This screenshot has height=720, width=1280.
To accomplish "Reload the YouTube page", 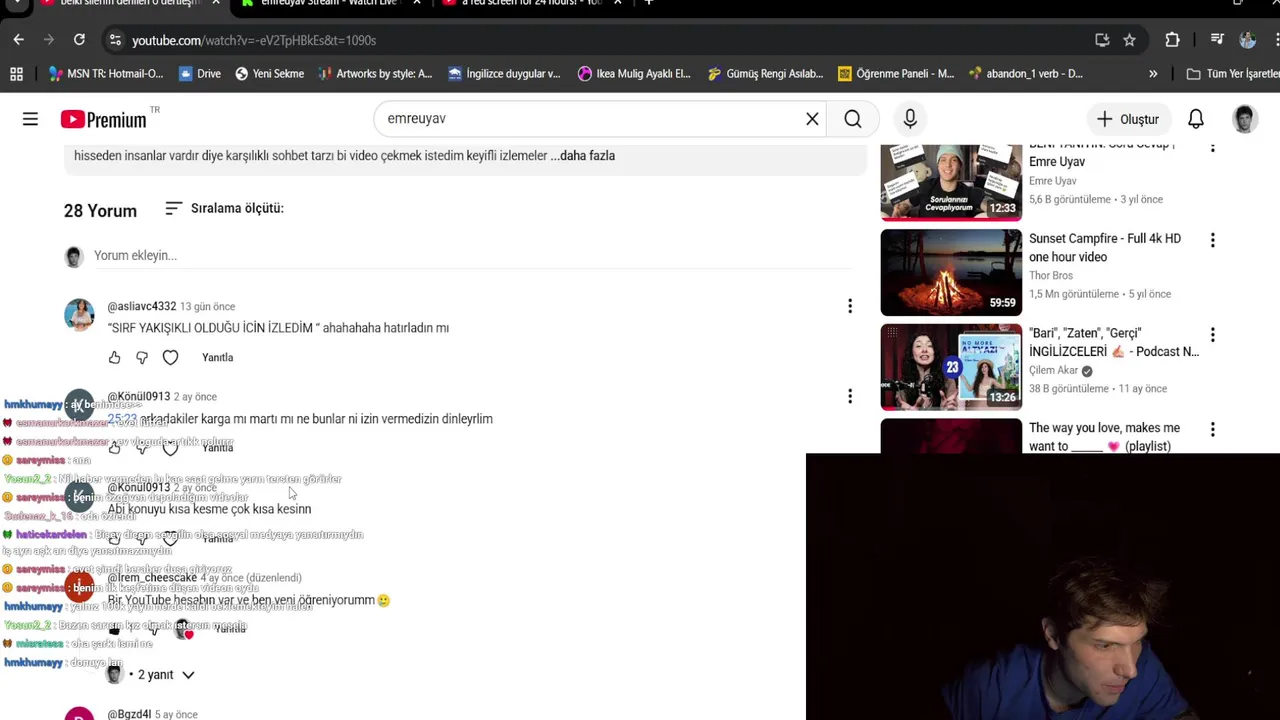I will coord(79,40).
